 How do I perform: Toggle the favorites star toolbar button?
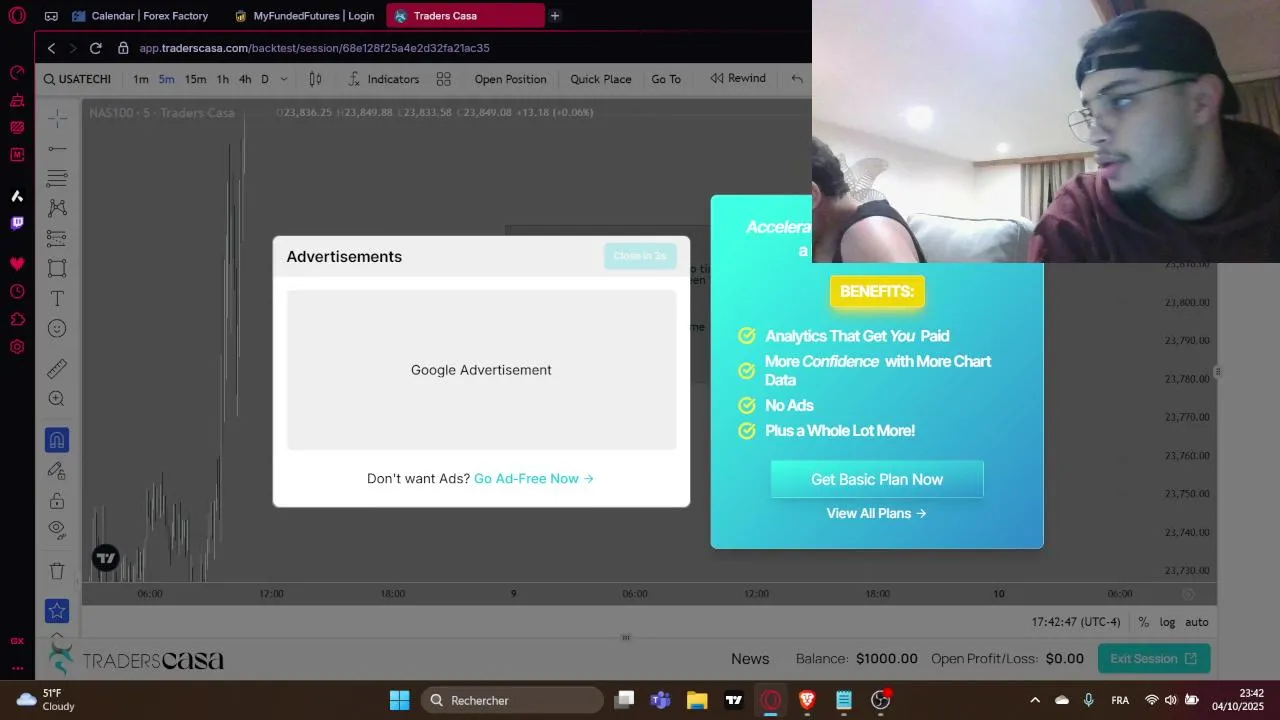(x=57, y=611)
